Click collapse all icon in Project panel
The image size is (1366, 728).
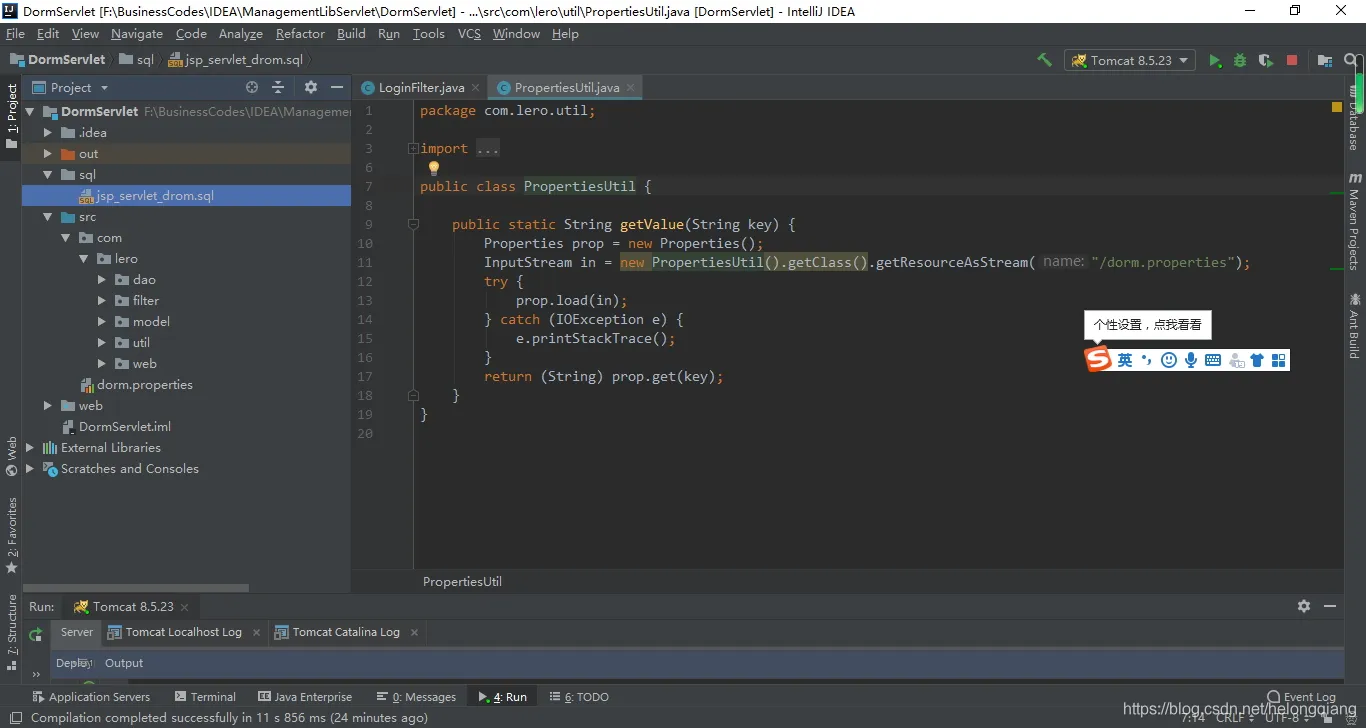[x=278, y=87]
